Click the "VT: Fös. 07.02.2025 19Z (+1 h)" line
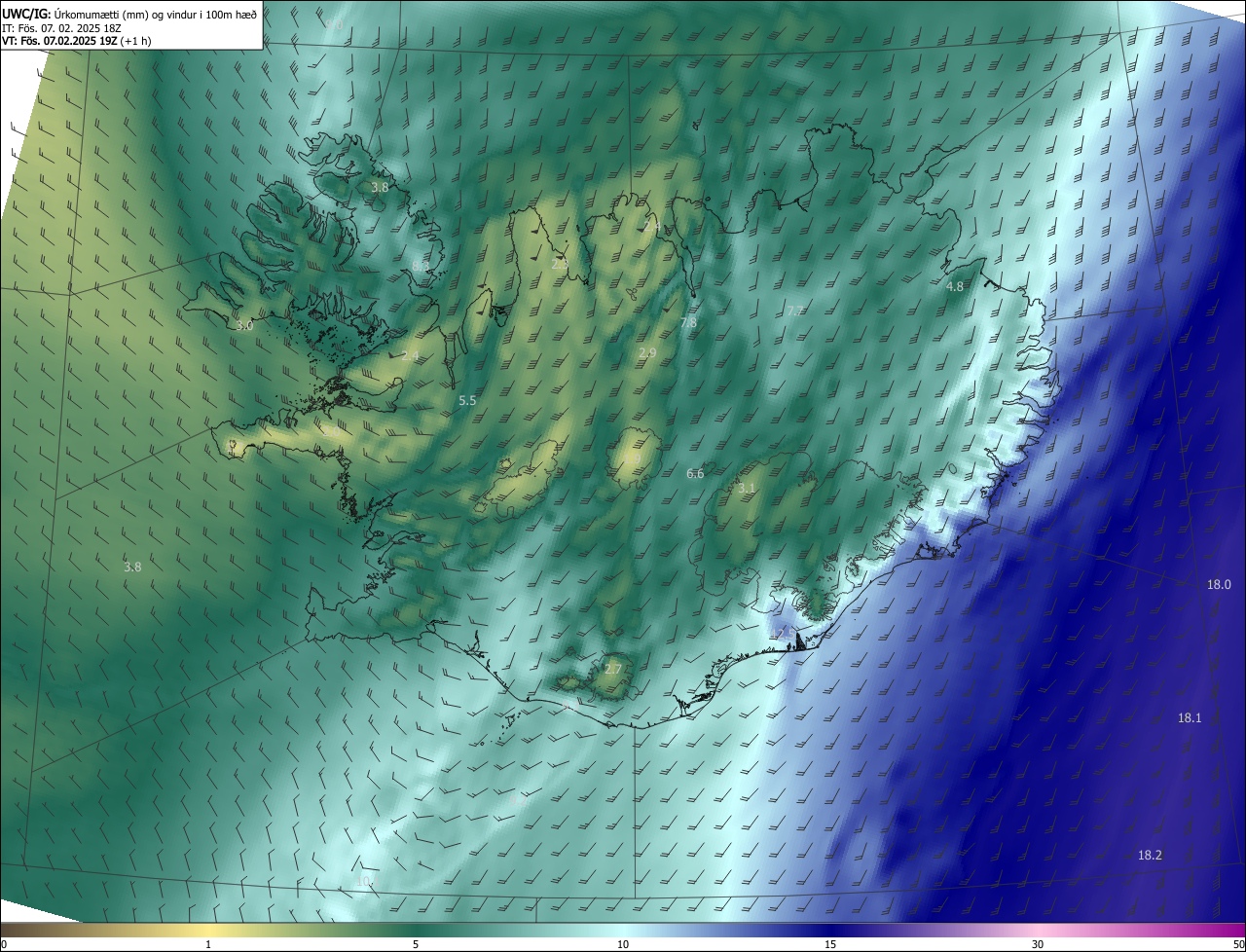Image resolution: width=1246 pixels, height=952 pixels. coord(77,41)
